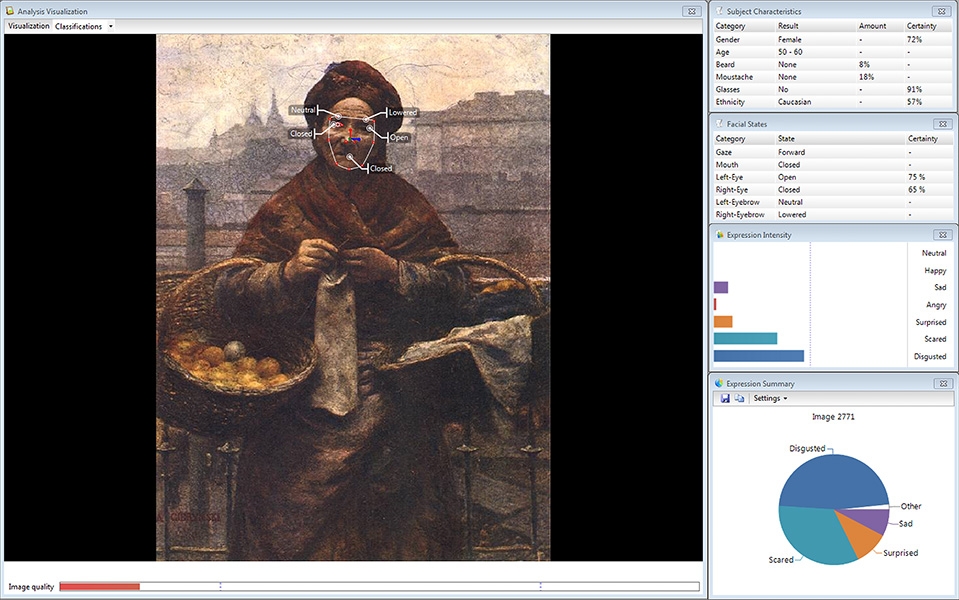The height and width of the screenshot is (600, 959).
Task: Select the Ethnicity row
Action: click(833, 102)
